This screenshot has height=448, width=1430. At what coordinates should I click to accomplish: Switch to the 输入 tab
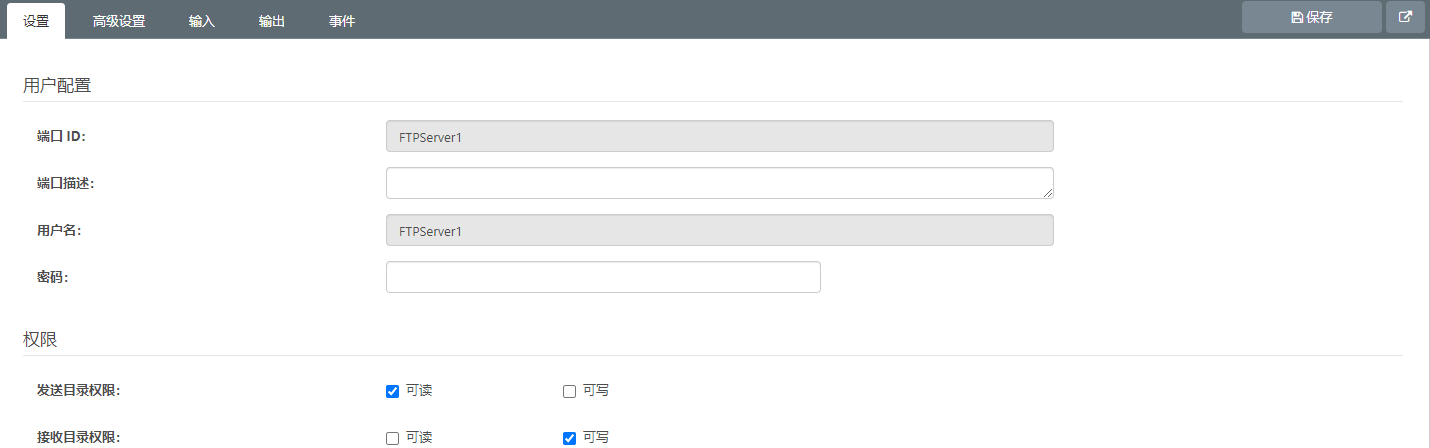202,21
